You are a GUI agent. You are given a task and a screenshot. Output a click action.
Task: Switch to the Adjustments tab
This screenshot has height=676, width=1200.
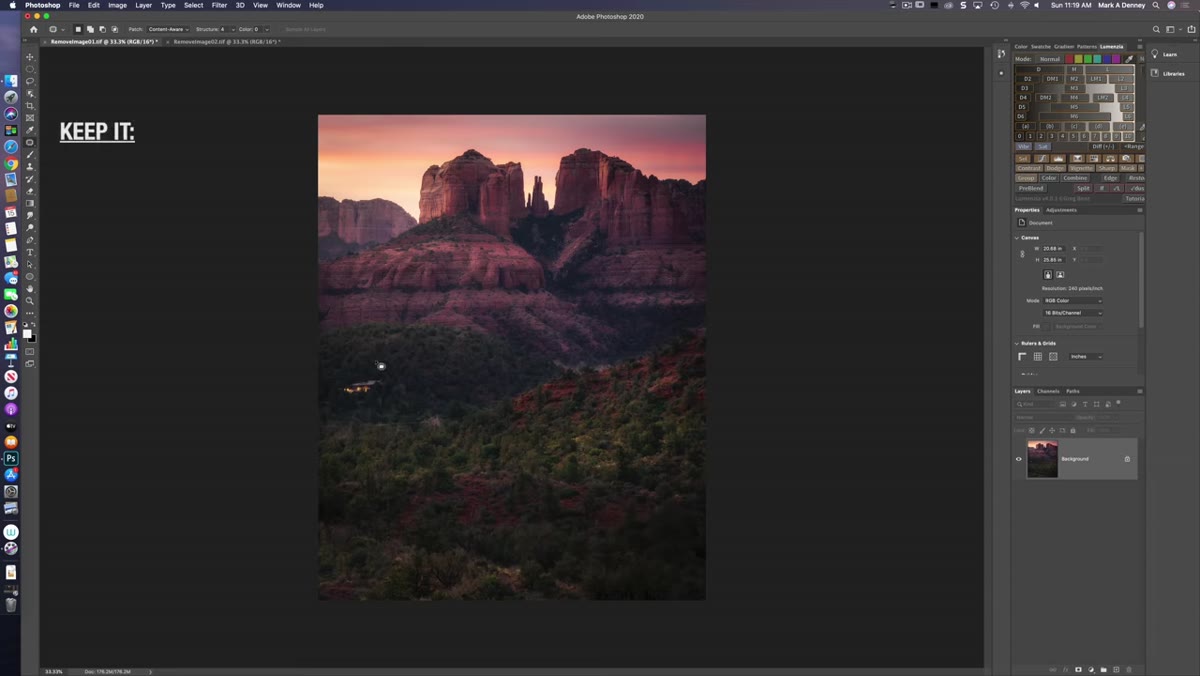(1061, 210)
